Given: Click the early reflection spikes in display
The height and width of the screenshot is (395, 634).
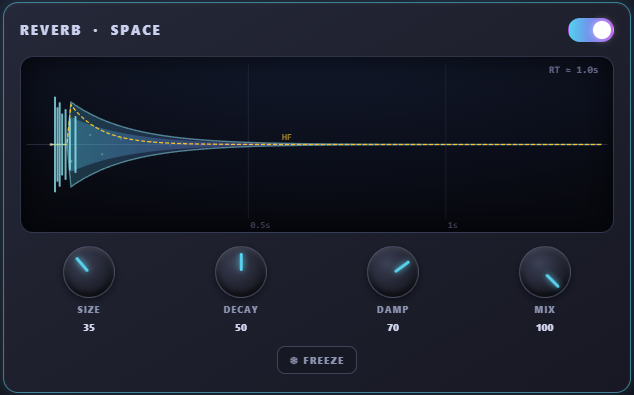Looking at the screenshot, I should (65, 144).
